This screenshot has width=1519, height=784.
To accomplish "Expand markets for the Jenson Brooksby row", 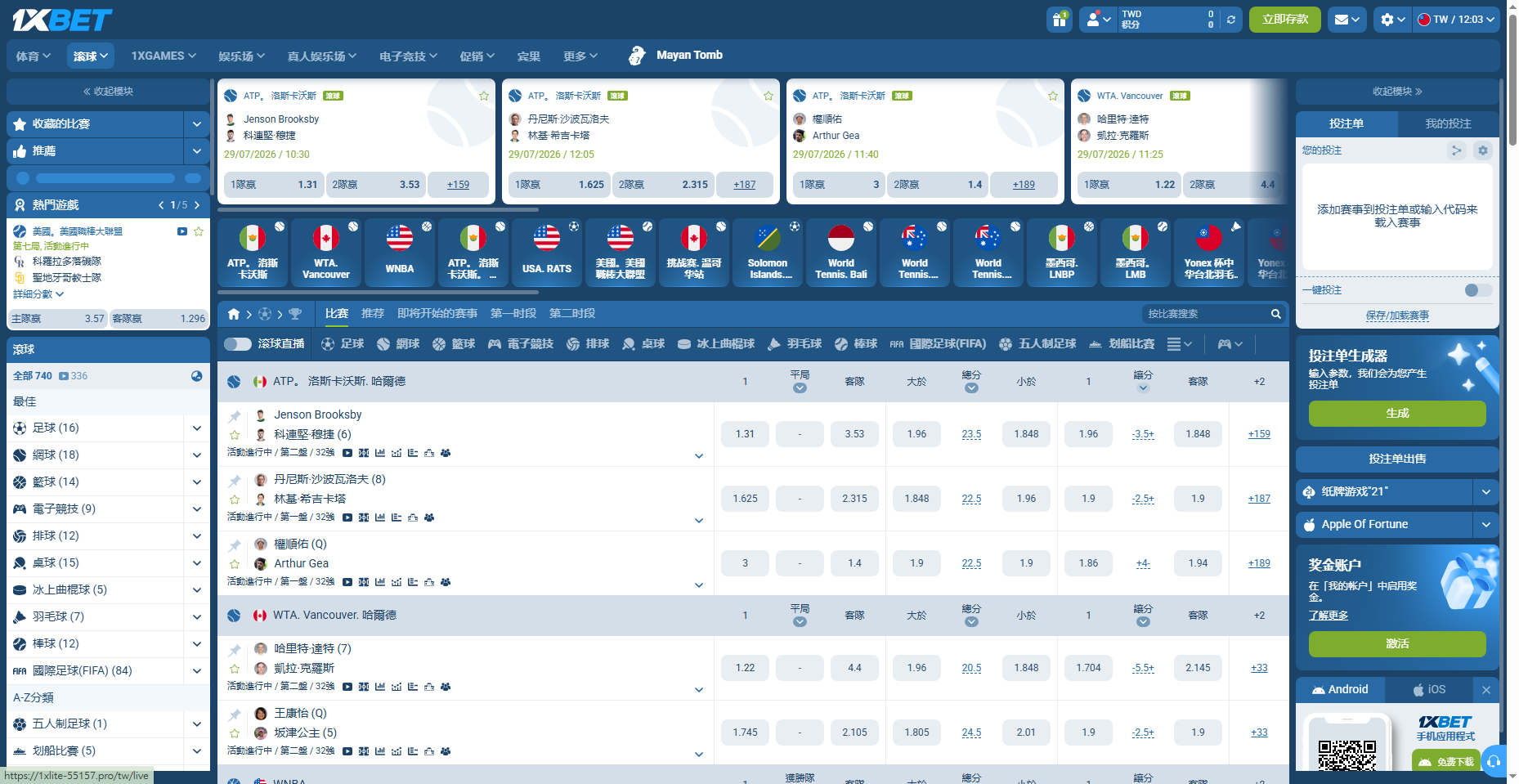I will click(x=699, y=456).
